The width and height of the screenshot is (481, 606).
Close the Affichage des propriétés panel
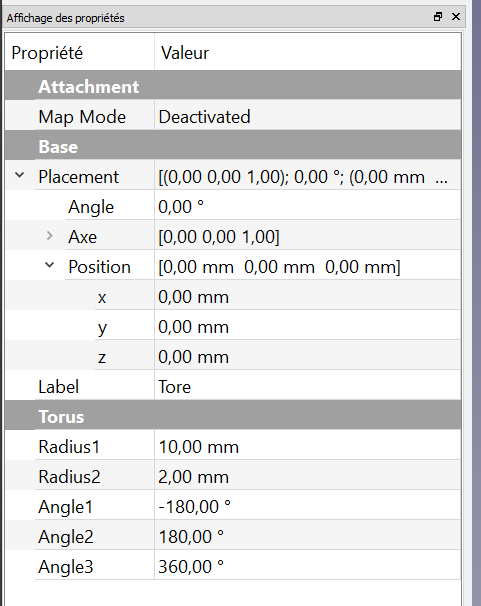tap(456, 17)
